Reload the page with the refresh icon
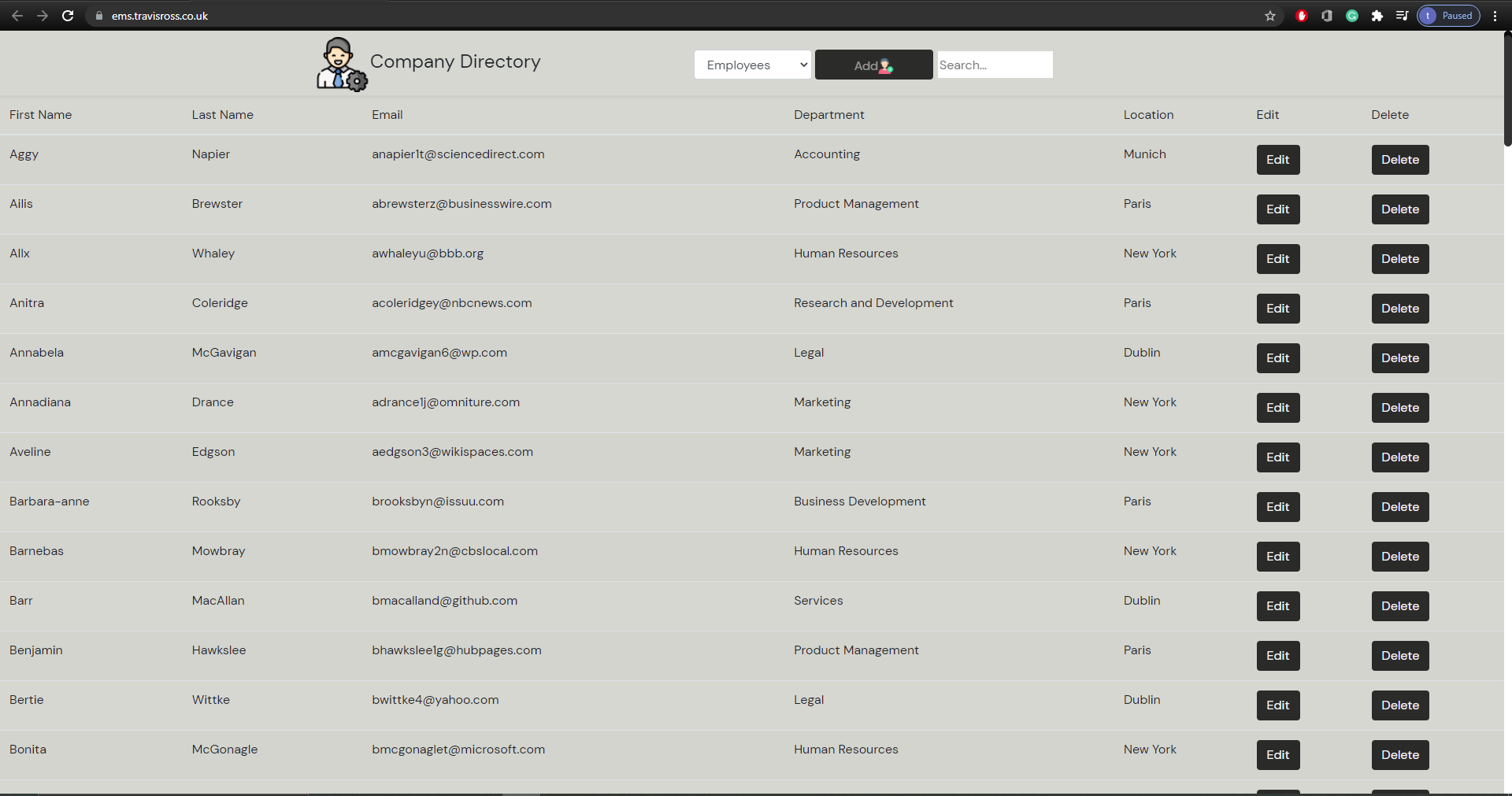The width and height of the screenshot is (1512, 796). pos(68,16)
